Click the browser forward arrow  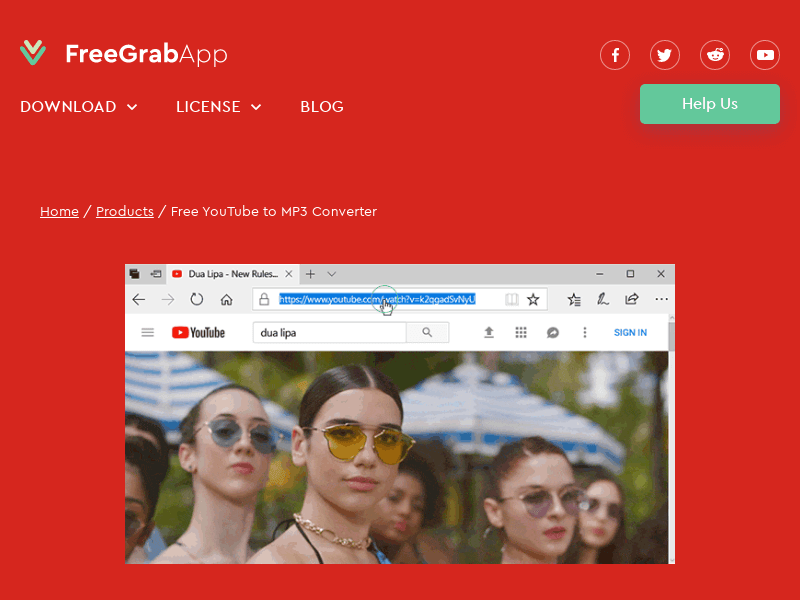pos(168,299)
